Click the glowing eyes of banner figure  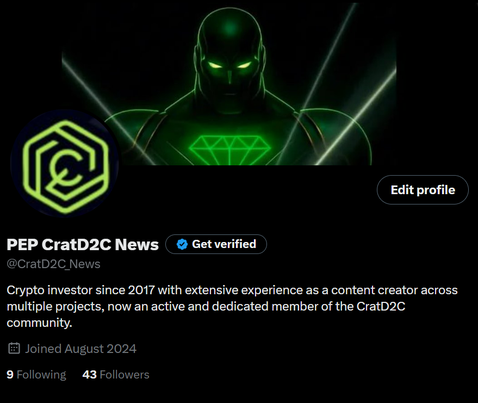click(229, 65)
